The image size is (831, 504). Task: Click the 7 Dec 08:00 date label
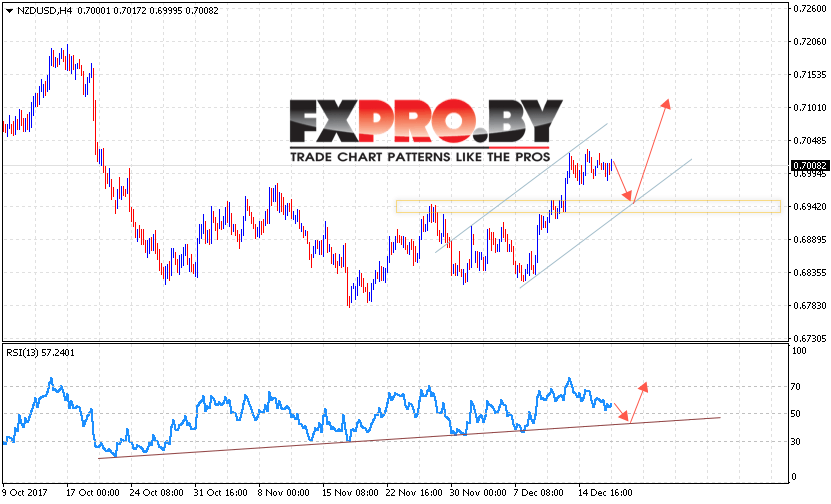[539, 493]
